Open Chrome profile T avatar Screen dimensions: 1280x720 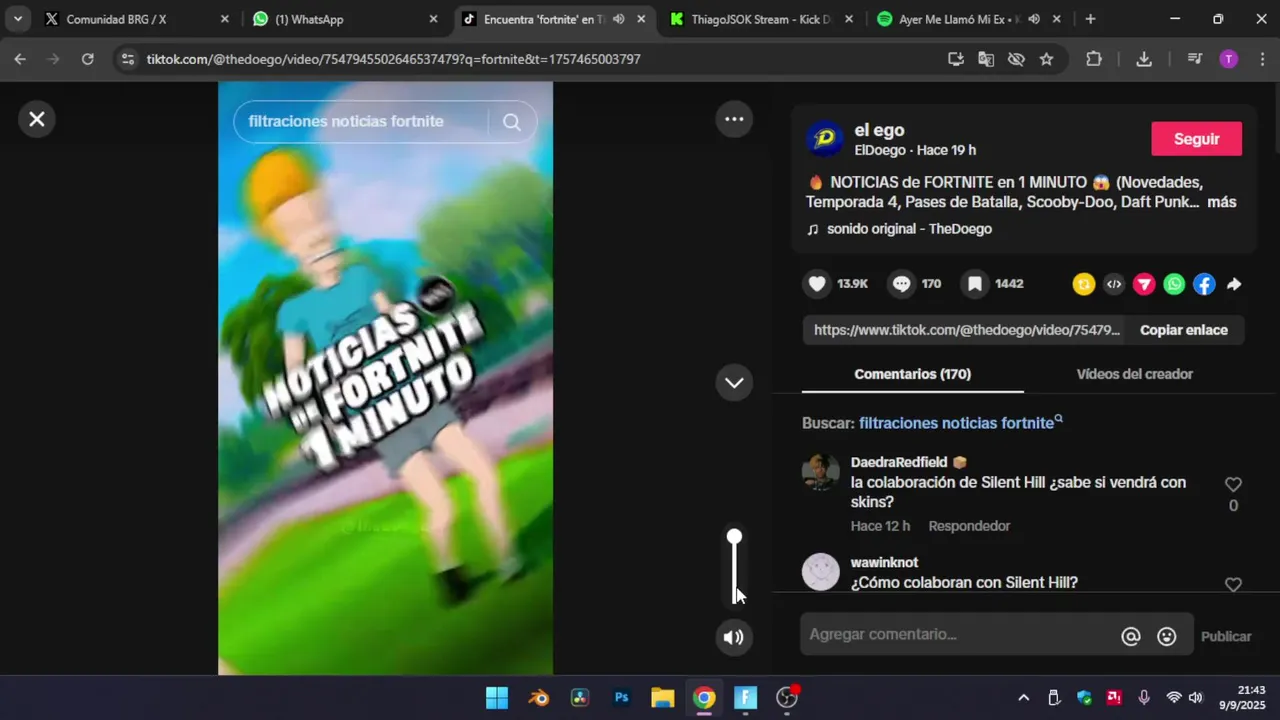tap(1228, 59)
